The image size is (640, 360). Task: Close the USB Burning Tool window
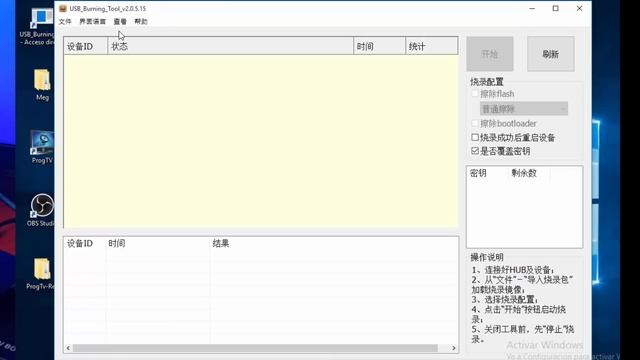[579, 8]
